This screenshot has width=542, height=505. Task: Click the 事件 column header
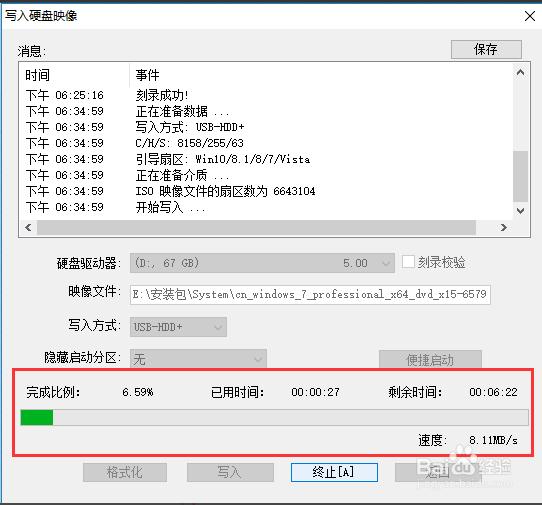pyautogui.click(x=321, y=75)
